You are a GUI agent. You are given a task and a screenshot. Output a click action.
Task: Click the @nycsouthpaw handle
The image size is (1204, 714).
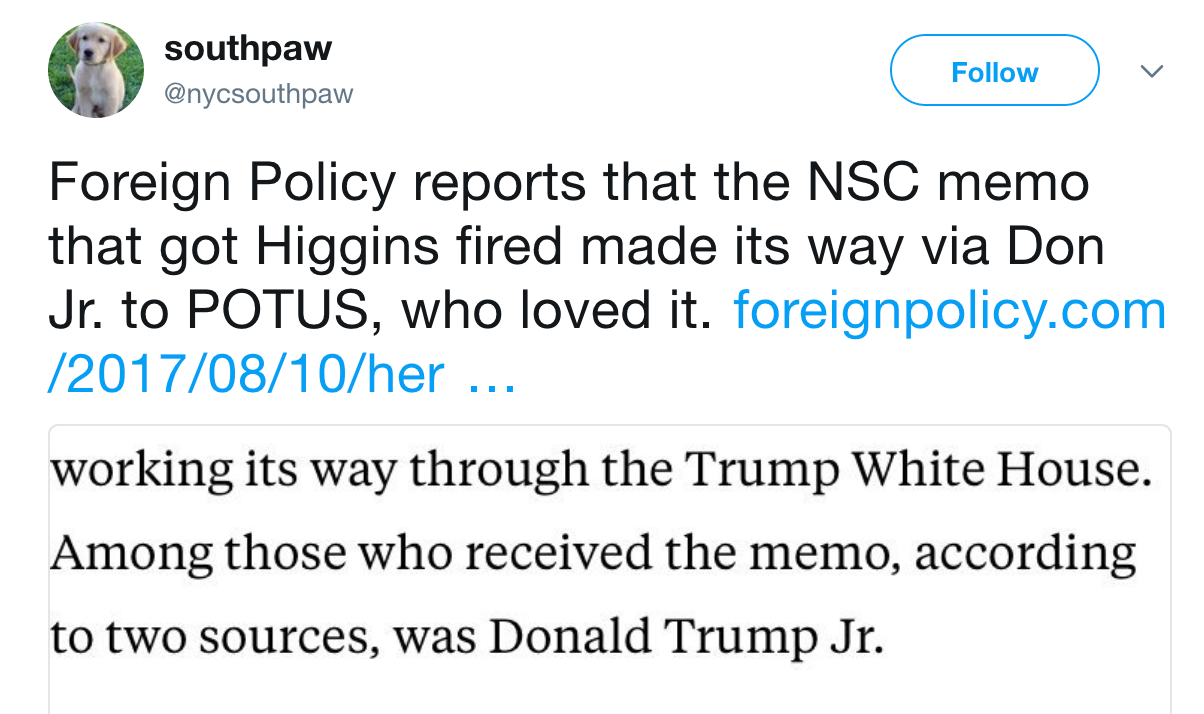(x=258, y=94)
